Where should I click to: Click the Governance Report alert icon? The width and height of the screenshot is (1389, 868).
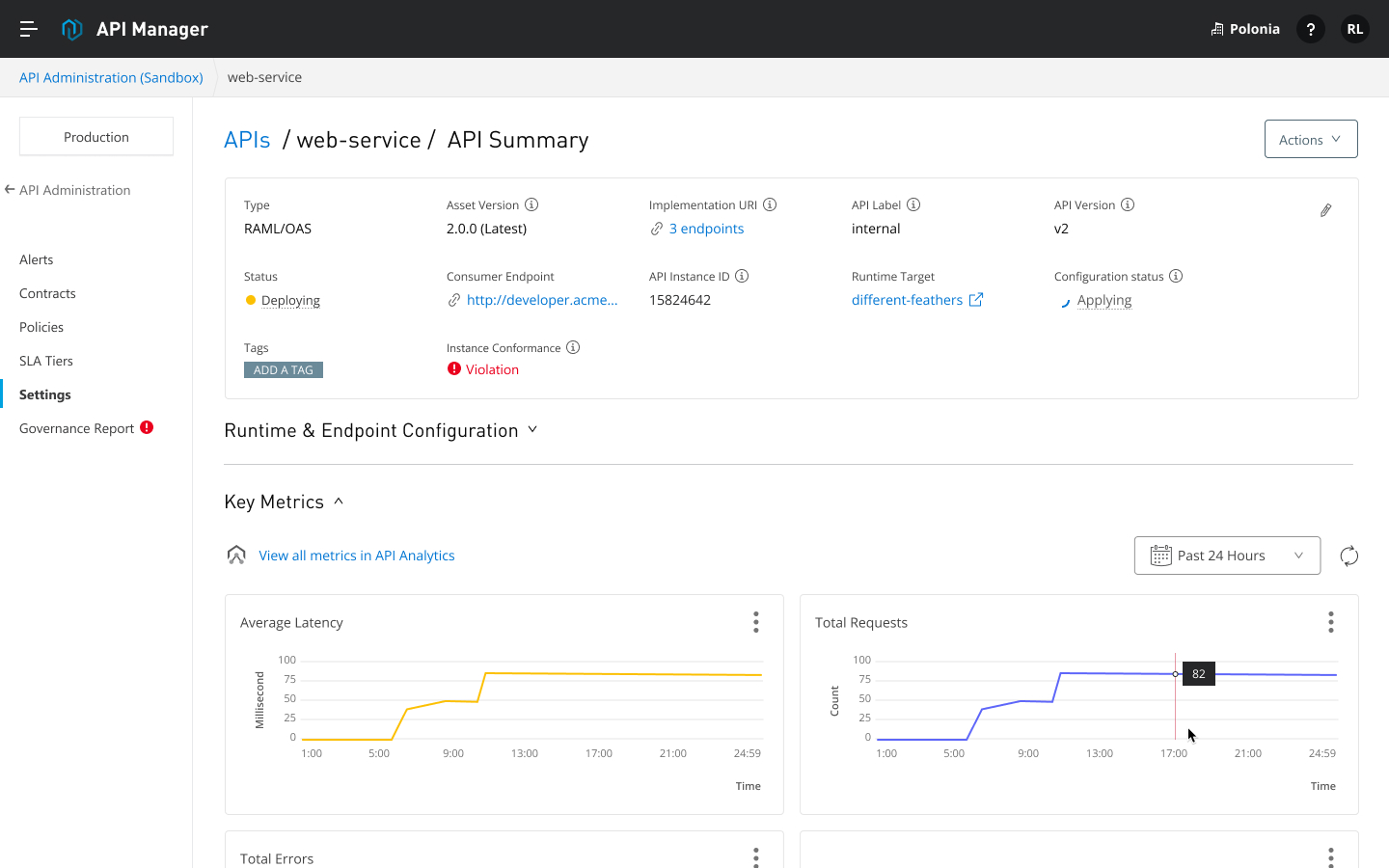147,427
